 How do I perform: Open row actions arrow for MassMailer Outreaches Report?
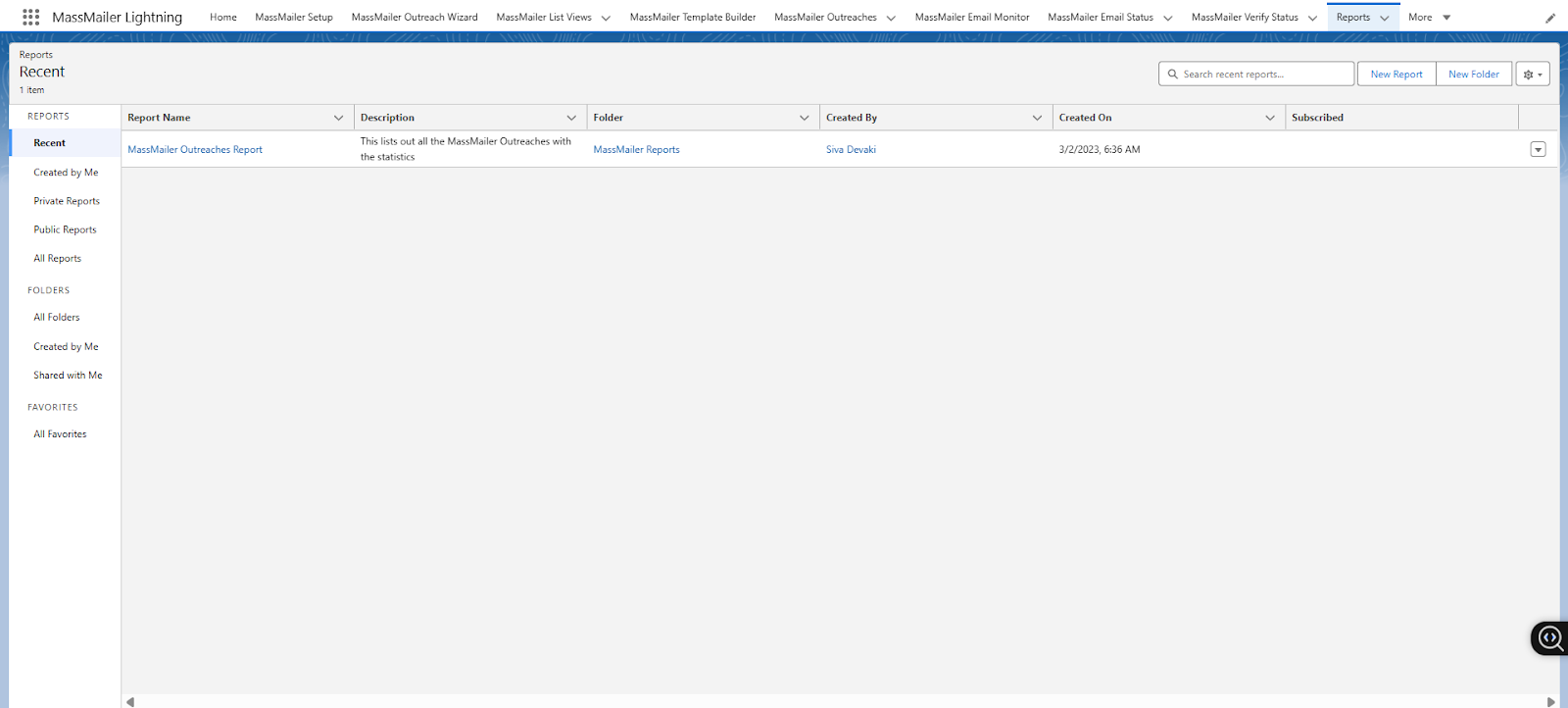(1538, 150)
